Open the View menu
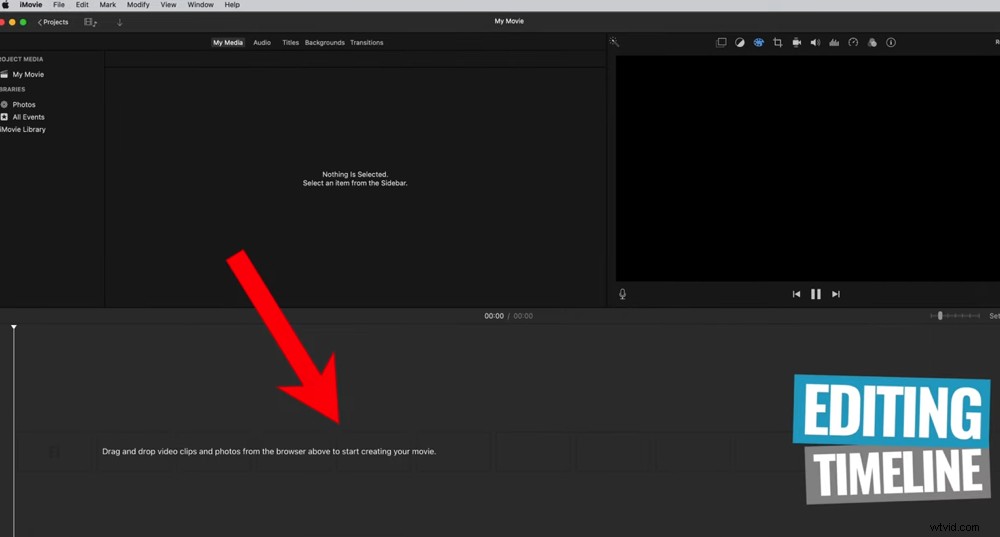Image resolution: width=1000 pixels, height=537 pixels. click(168, 4)
